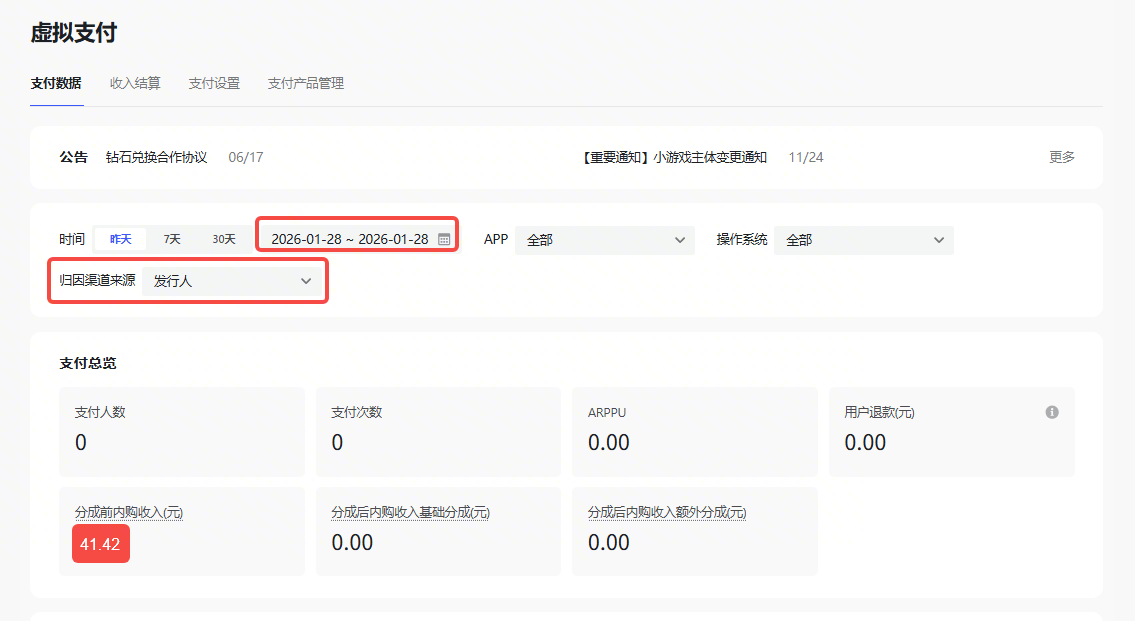The height and width of the screenshot is (621, 1135).
Task: Click the 分成后内购收入额外分成(元) label
Action: point(667,512)
